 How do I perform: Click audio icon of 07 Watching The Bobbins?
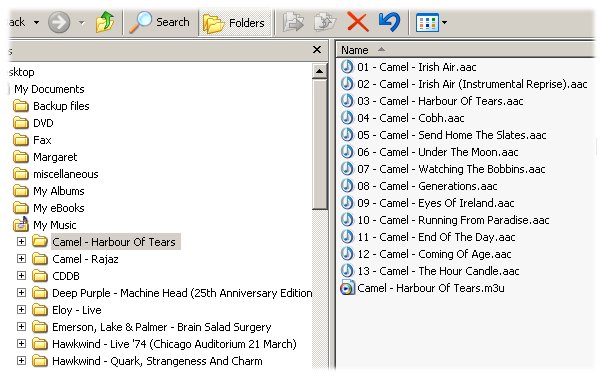[x=347, y=168]
